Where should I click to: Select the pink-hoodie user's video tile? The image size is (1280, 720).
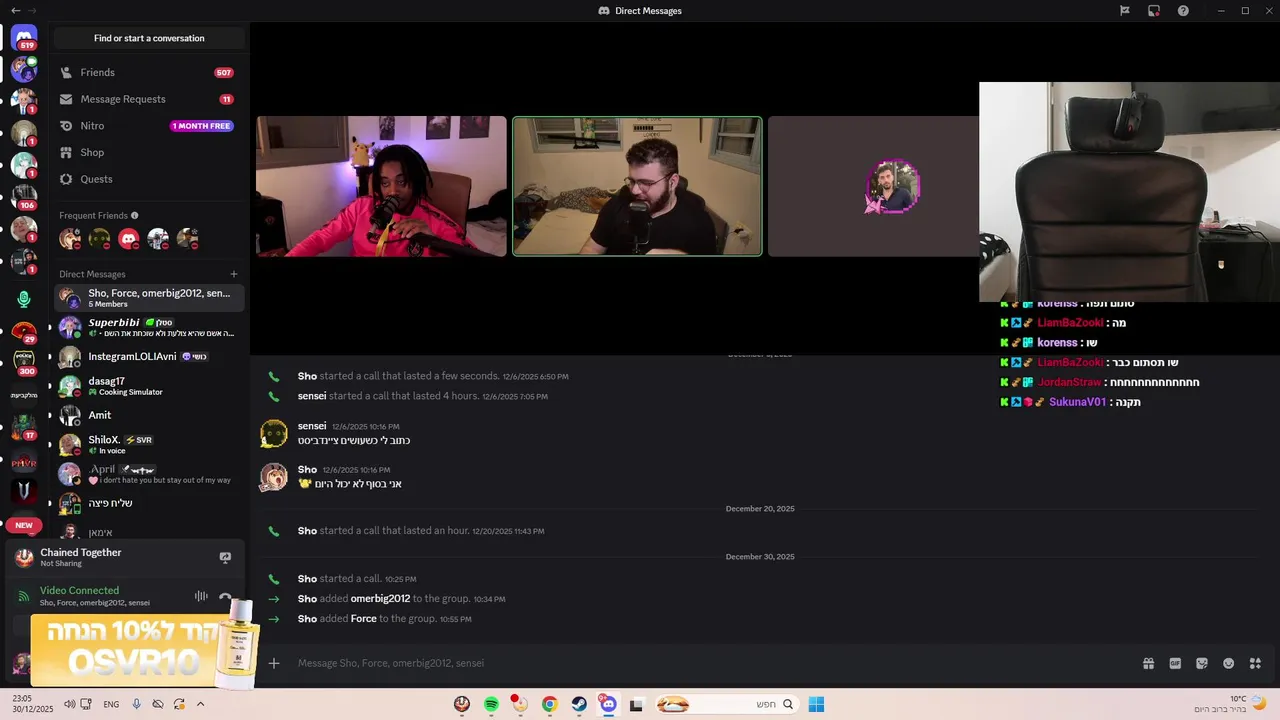coord(381,186)
